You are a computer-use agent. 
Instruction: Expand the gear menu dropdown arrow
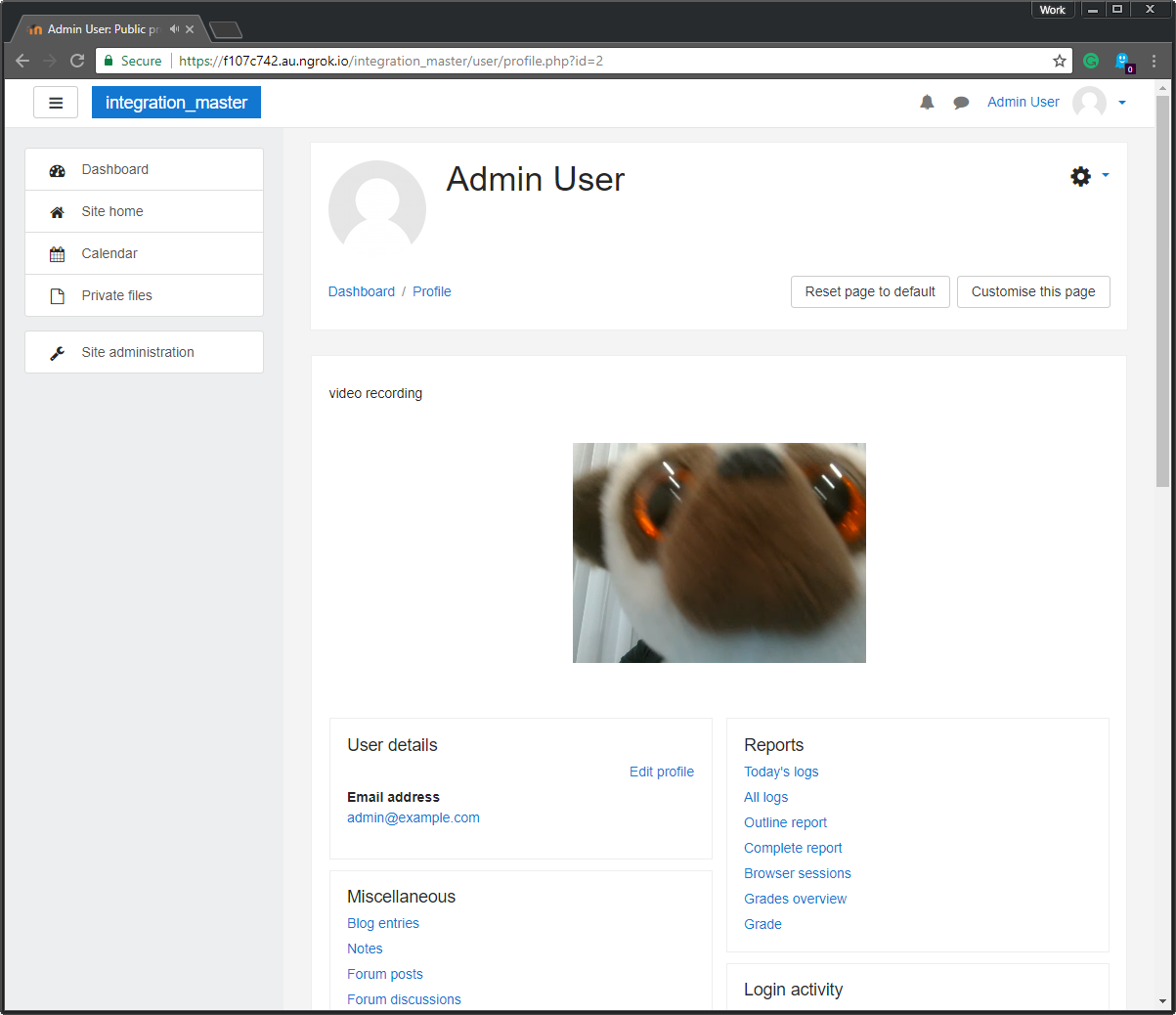pos(1106,175)
